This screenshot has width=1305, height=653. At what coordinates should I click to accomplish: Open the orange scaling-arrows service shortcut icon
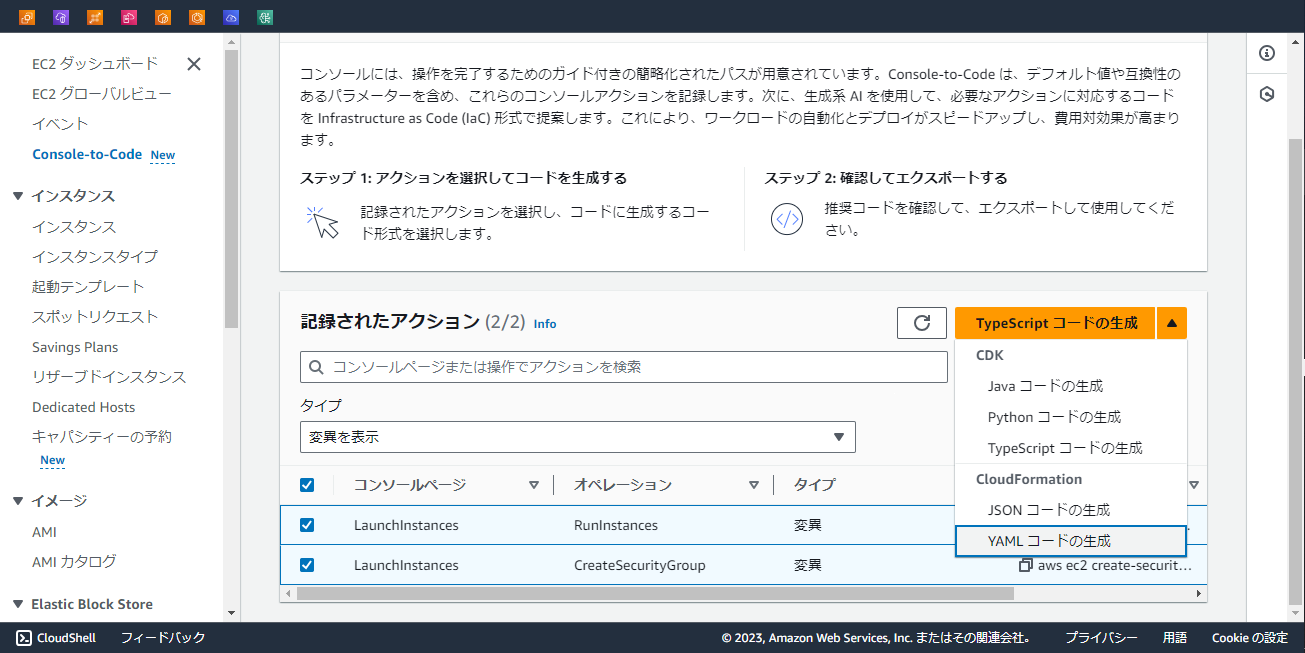click(95, 17)
